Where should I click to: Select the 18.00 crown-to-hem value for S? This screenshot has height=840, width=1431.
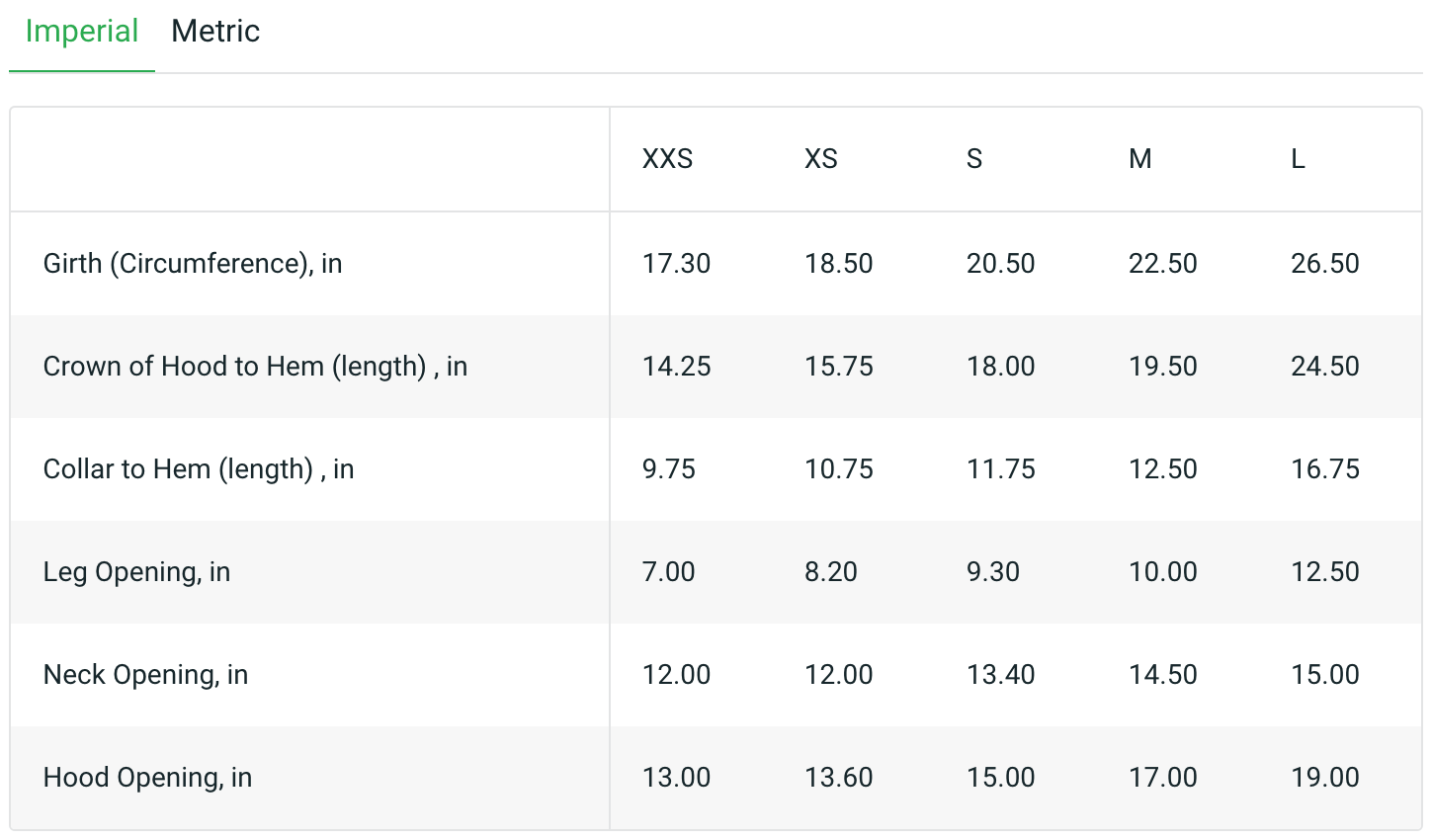click(x=1001, y=367)
